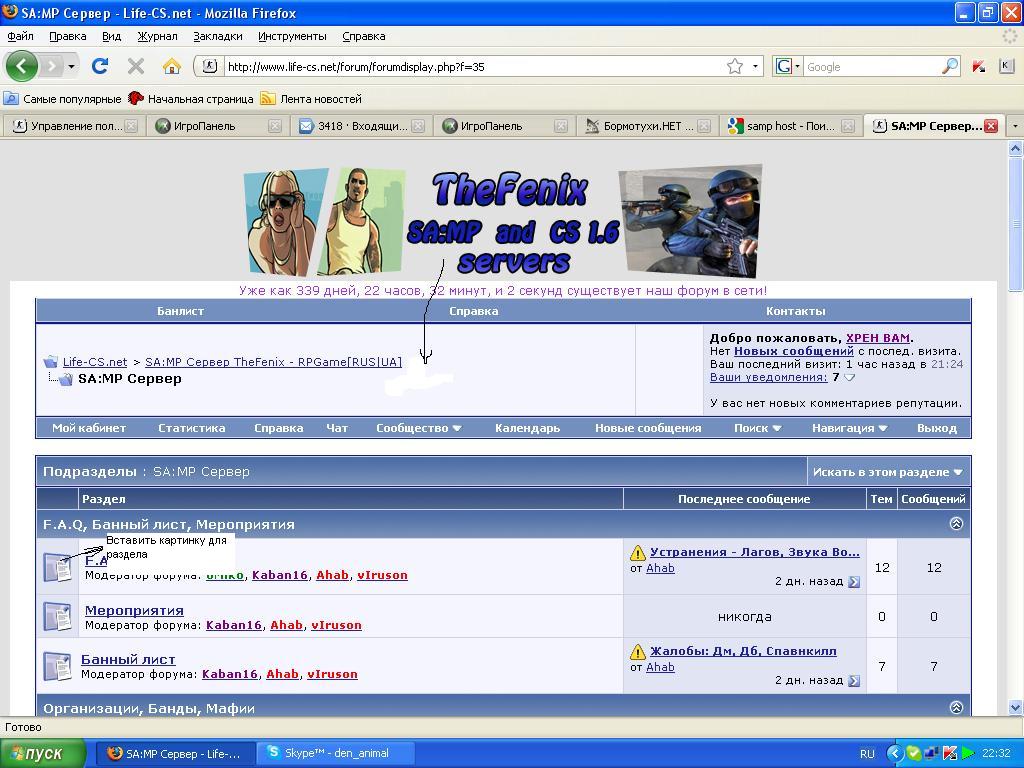
Task: Click the TheFenix forum banner image
Action: 503,221
